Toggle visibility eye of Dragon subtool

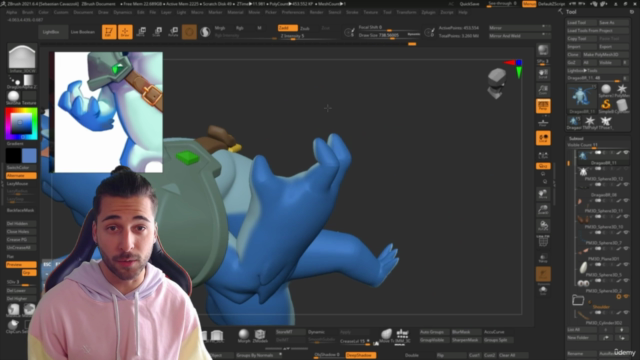pos(626,153)
